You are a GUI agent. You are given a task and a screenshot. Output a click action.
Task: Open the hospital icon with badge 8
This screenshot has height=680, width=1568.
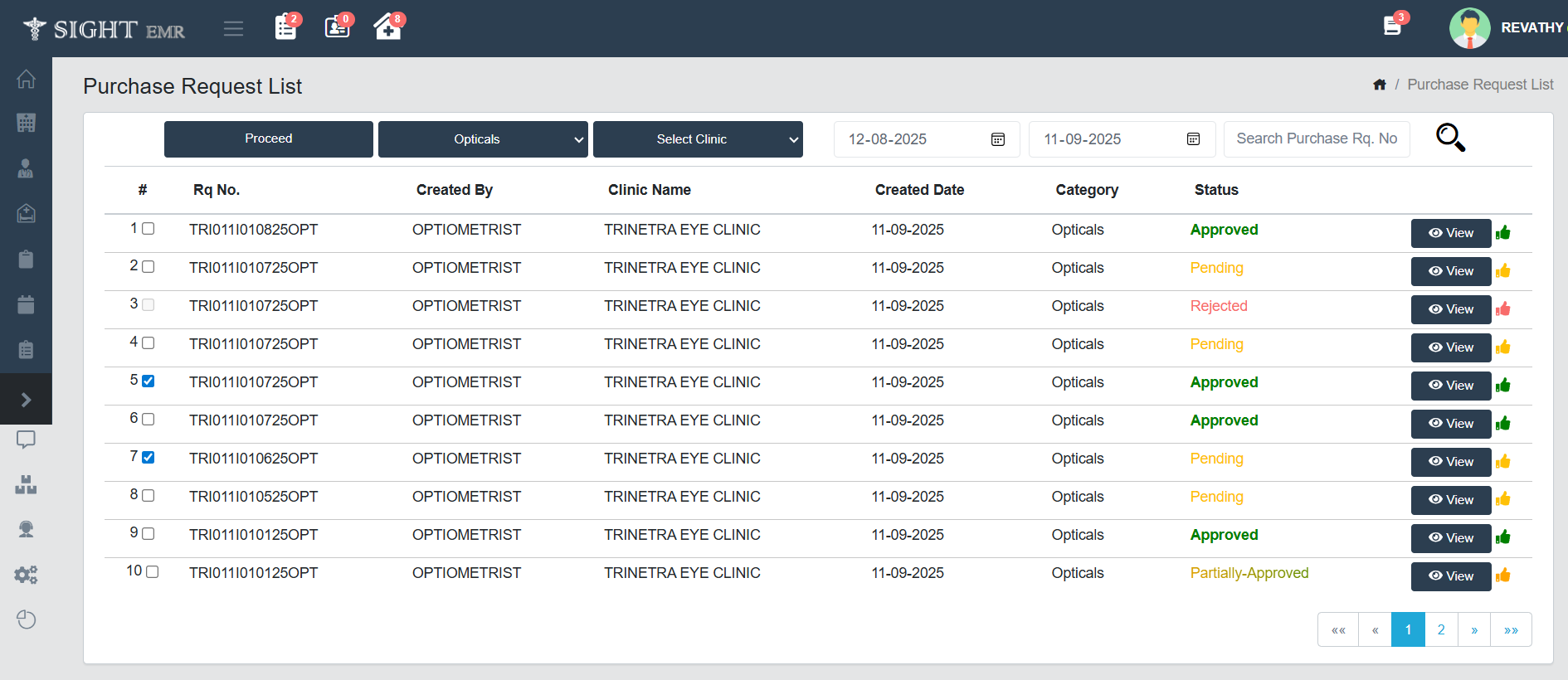click(387, 27)
